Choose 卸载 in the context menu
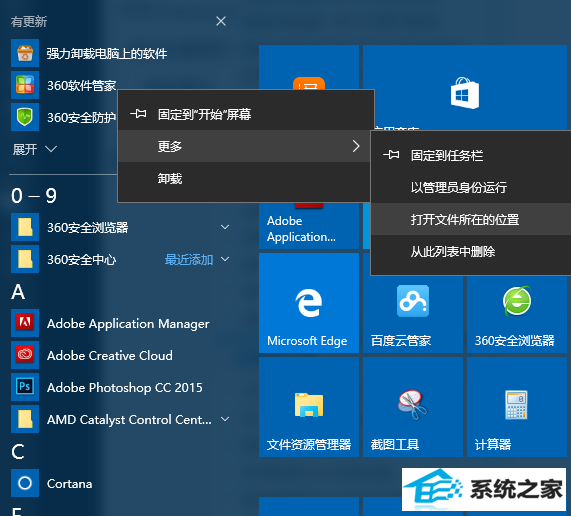This screenshot has height=516, width=571. 244,178
